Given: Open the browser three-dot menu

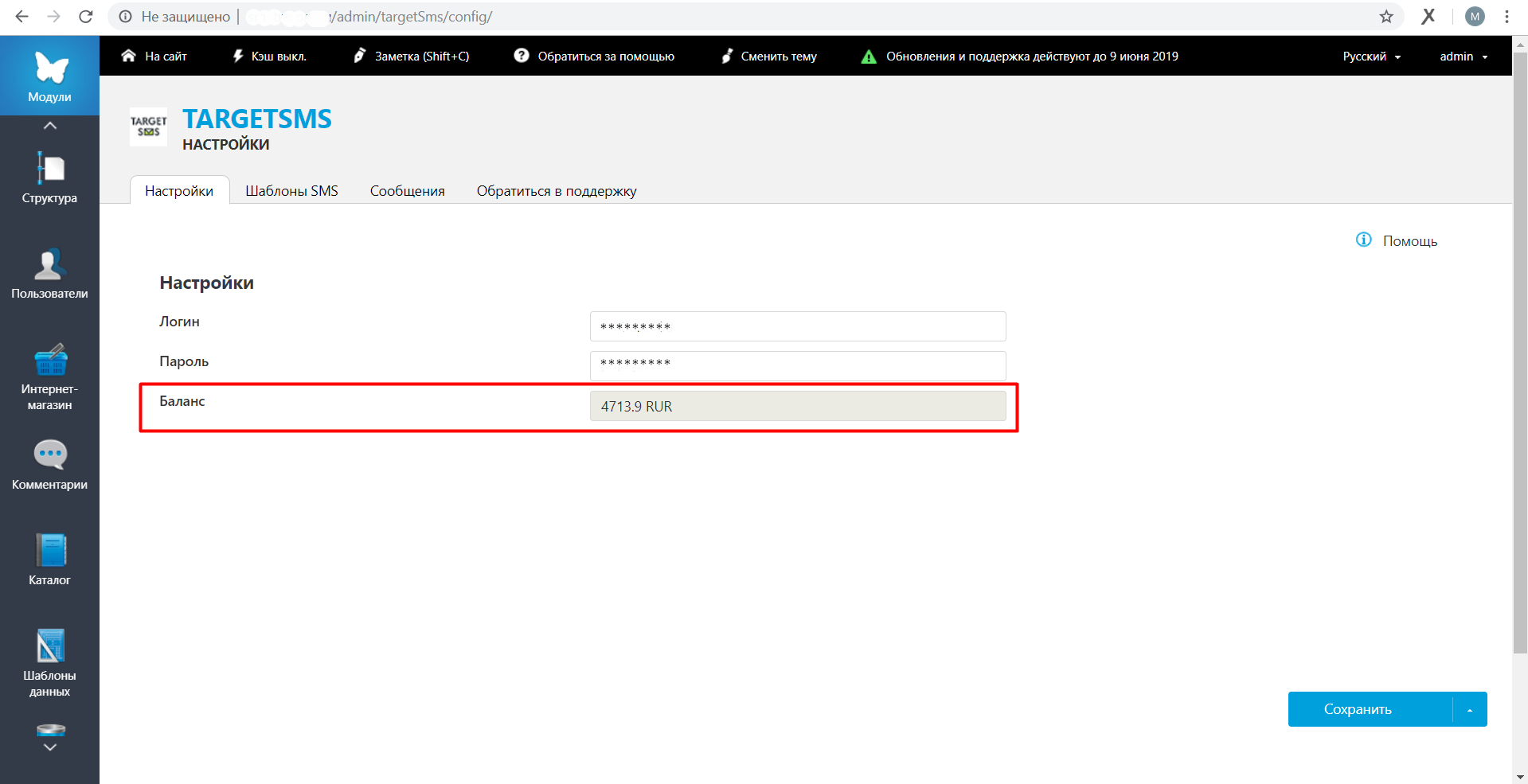Looking at the screenshot, I should coord(1507,17).
